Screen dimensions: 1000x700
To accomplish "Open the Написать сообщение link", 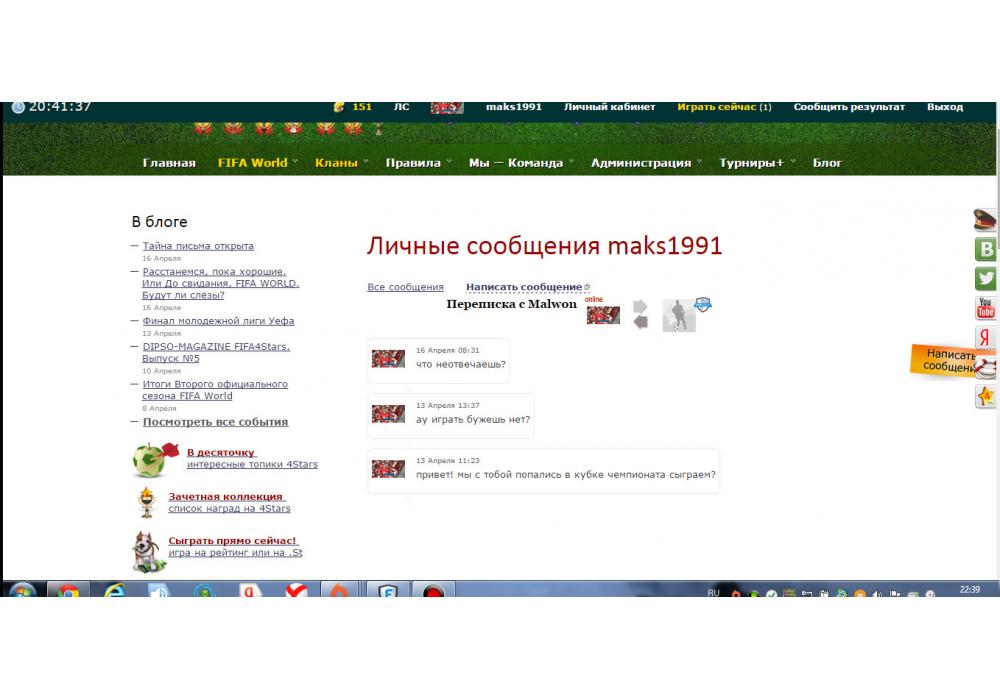I will pos(524,287).
